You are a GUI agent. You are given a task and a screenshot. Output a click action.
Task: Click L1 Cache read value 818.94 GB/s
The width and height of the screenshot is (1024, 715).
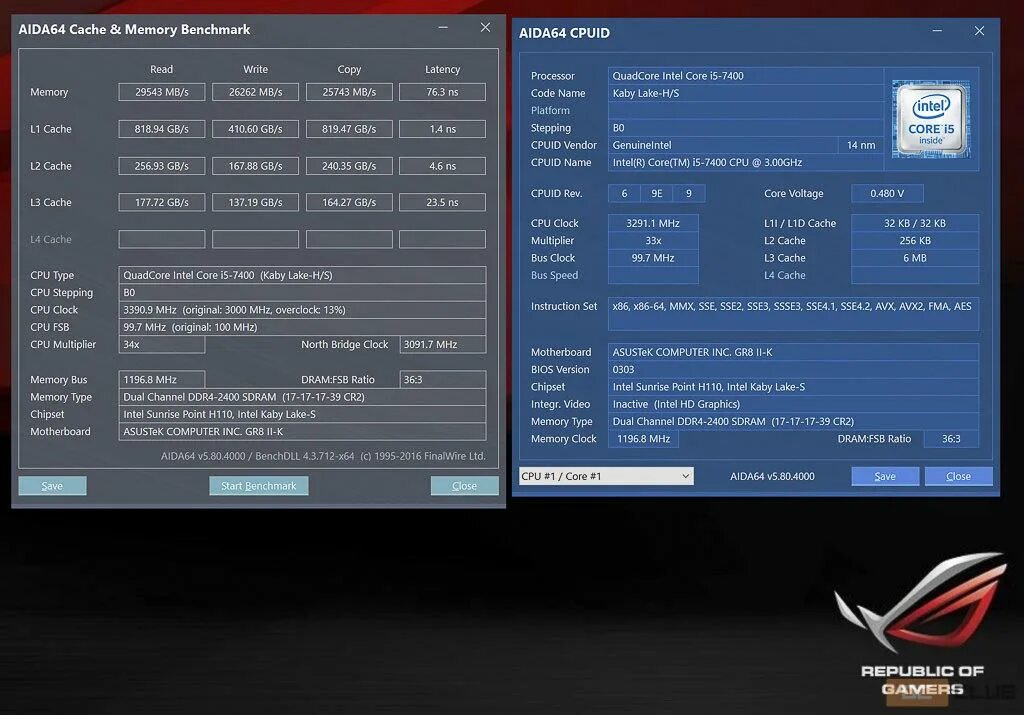pos(162,129)
